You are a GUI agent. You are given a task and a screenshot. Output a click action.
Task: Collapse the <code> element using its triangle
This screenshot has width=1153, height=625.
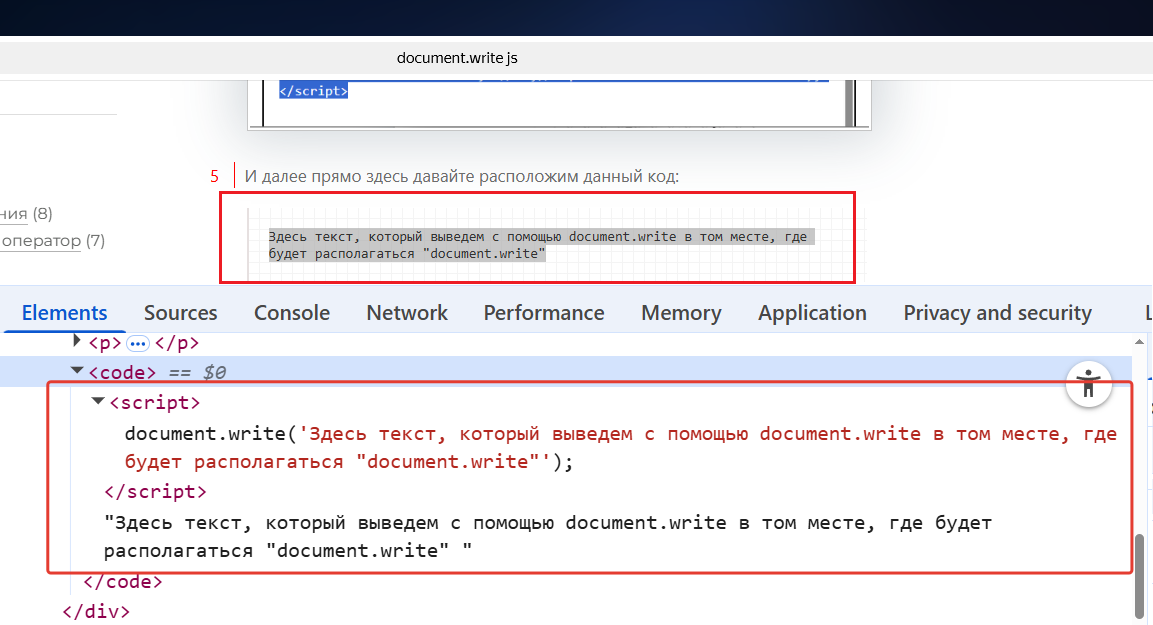tap(78, 371)
